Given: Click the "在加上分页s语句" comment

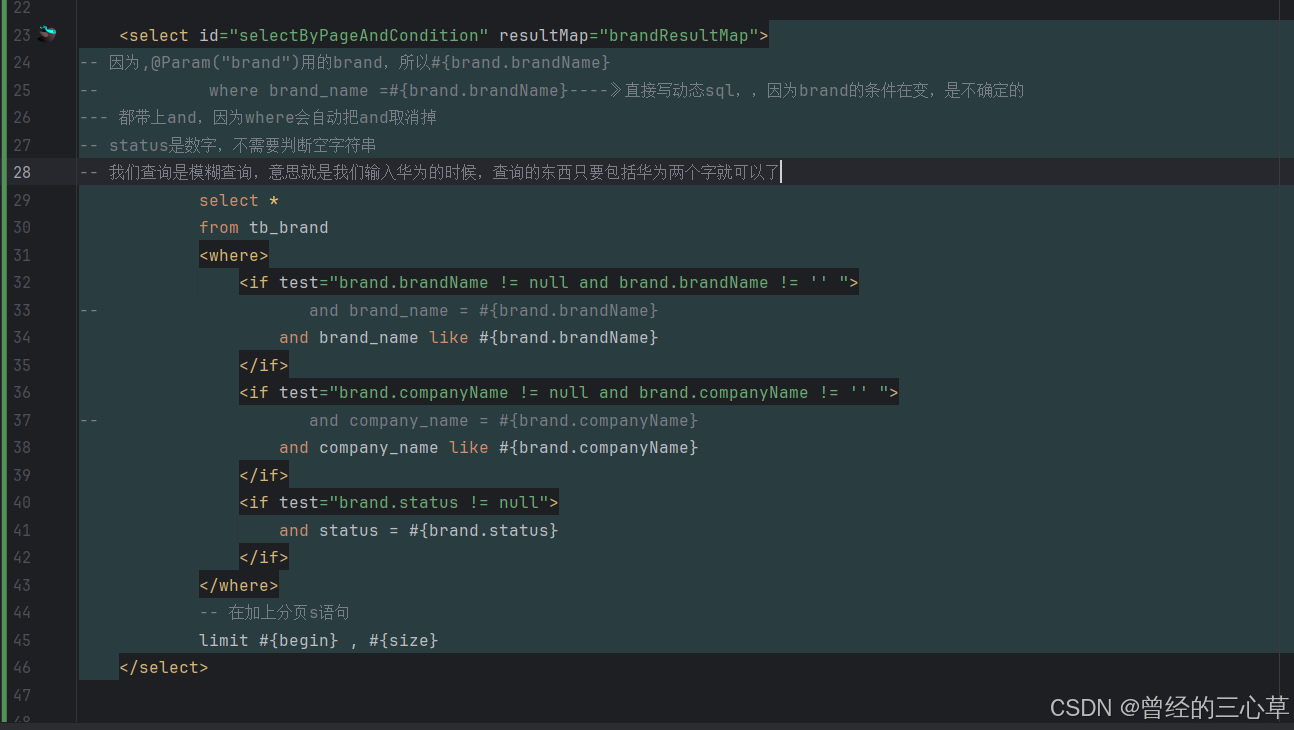Looking at the screenshot, I should [x=274, y=613].
